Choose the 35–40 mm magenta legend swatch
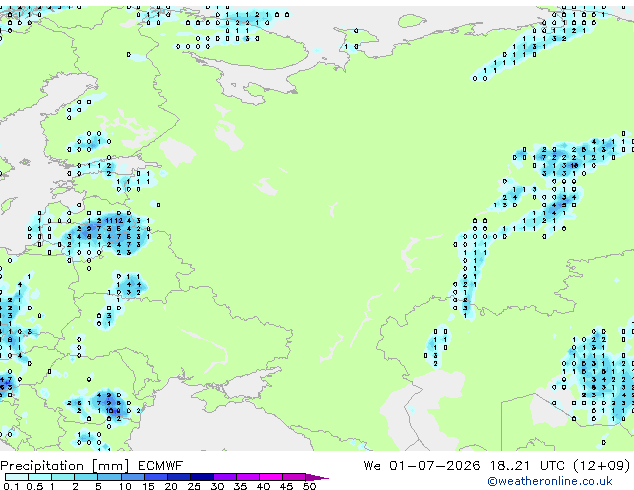The height and width of the screenshot is (490, 634). pyautogui.click(x=248, y=477)
